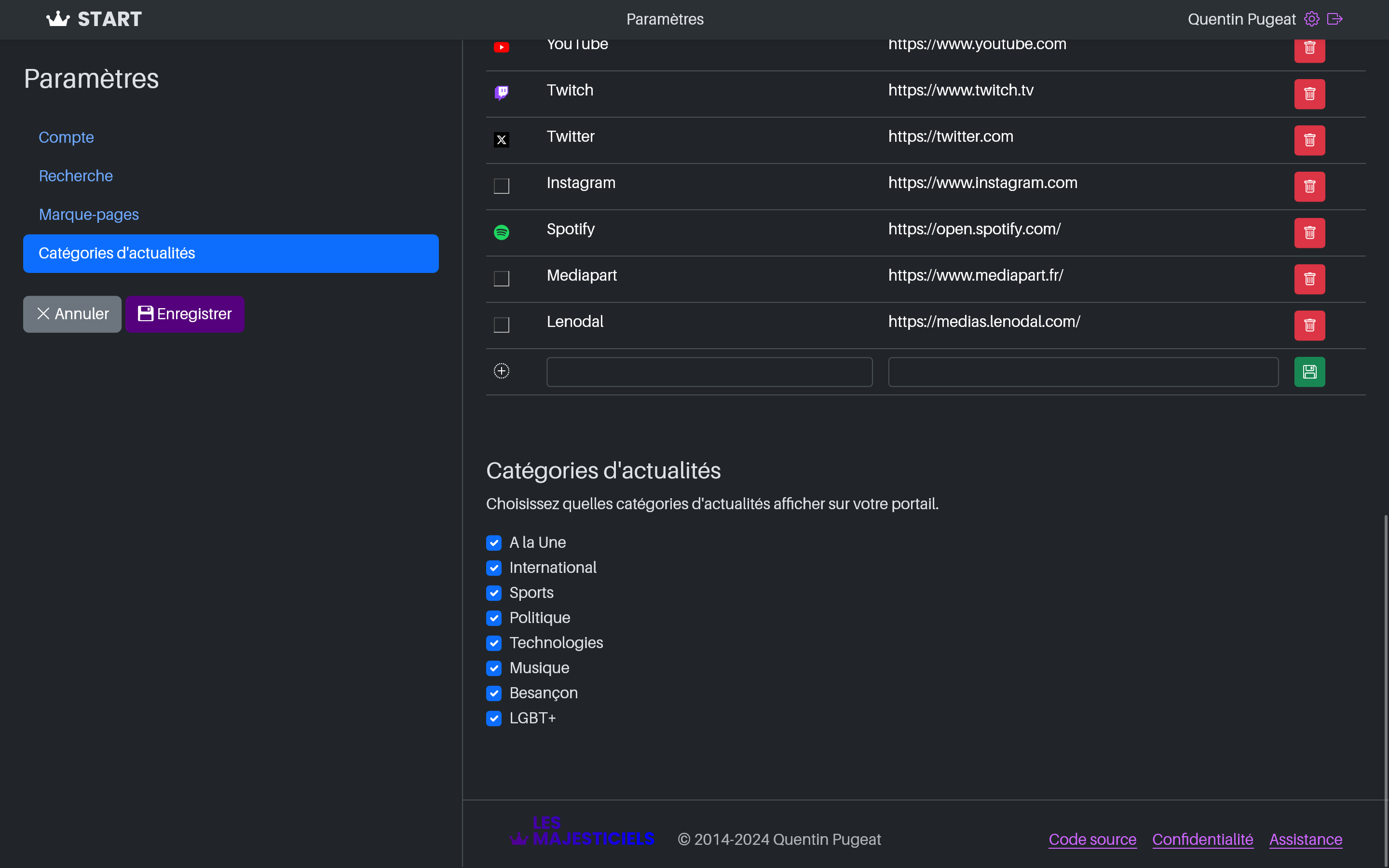Screen dimensions: 1389x868
Task: Click the settings gear icon top right
Action: click(x=1311, y=19)
